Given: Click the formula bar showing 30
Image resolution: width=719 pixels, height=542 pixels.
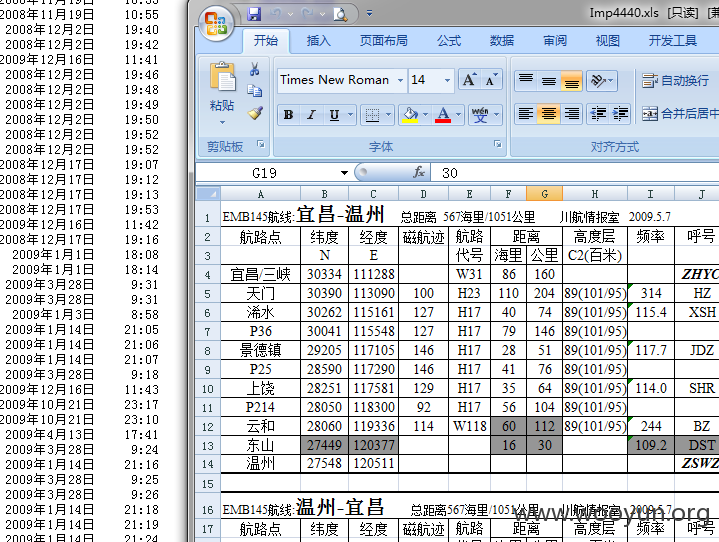Looking at the screenshot, I should click(x=575, y=173).
